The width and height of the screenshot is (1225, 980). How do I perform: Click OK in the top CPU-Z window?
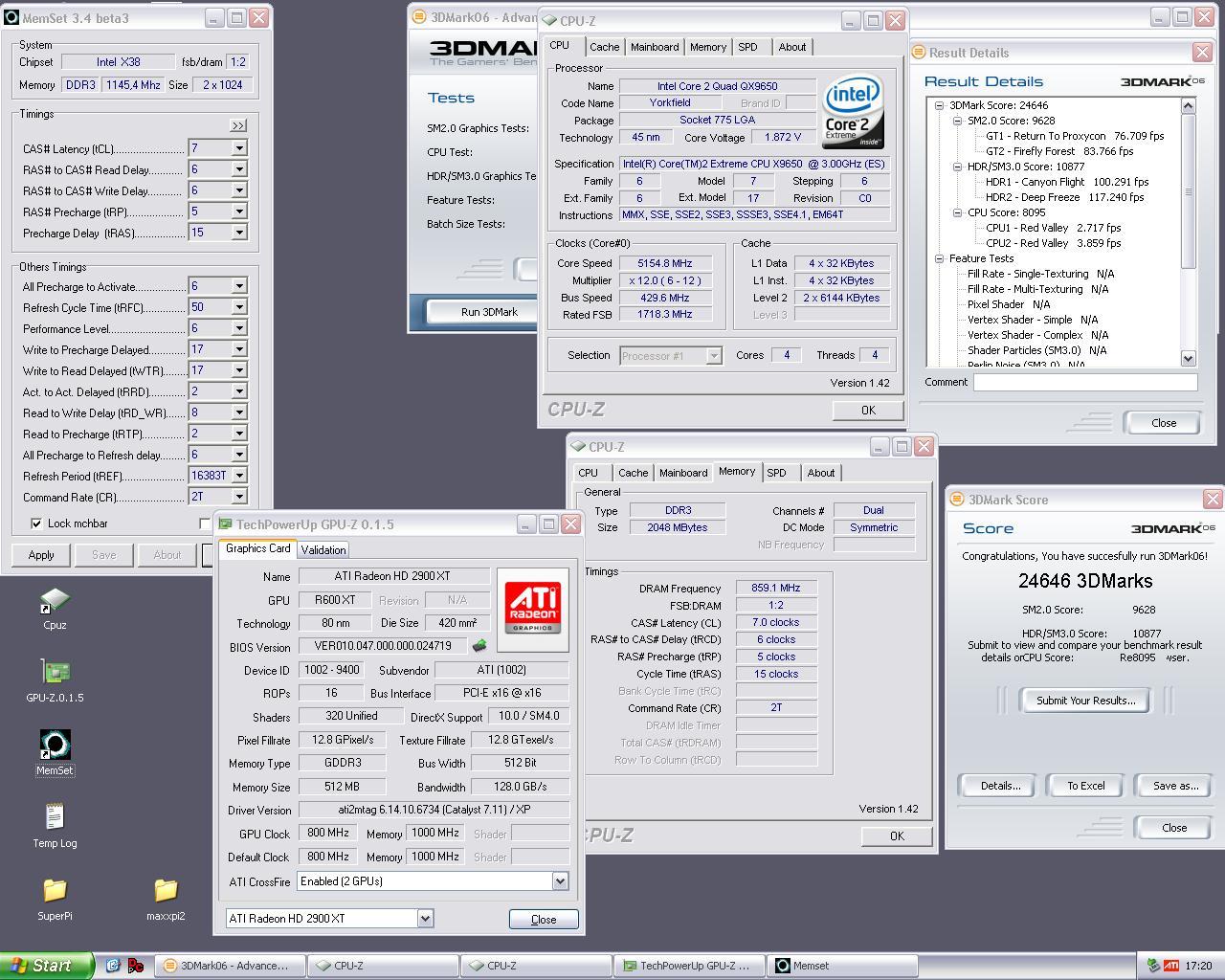pyautogui.click(x=868, y=410)
